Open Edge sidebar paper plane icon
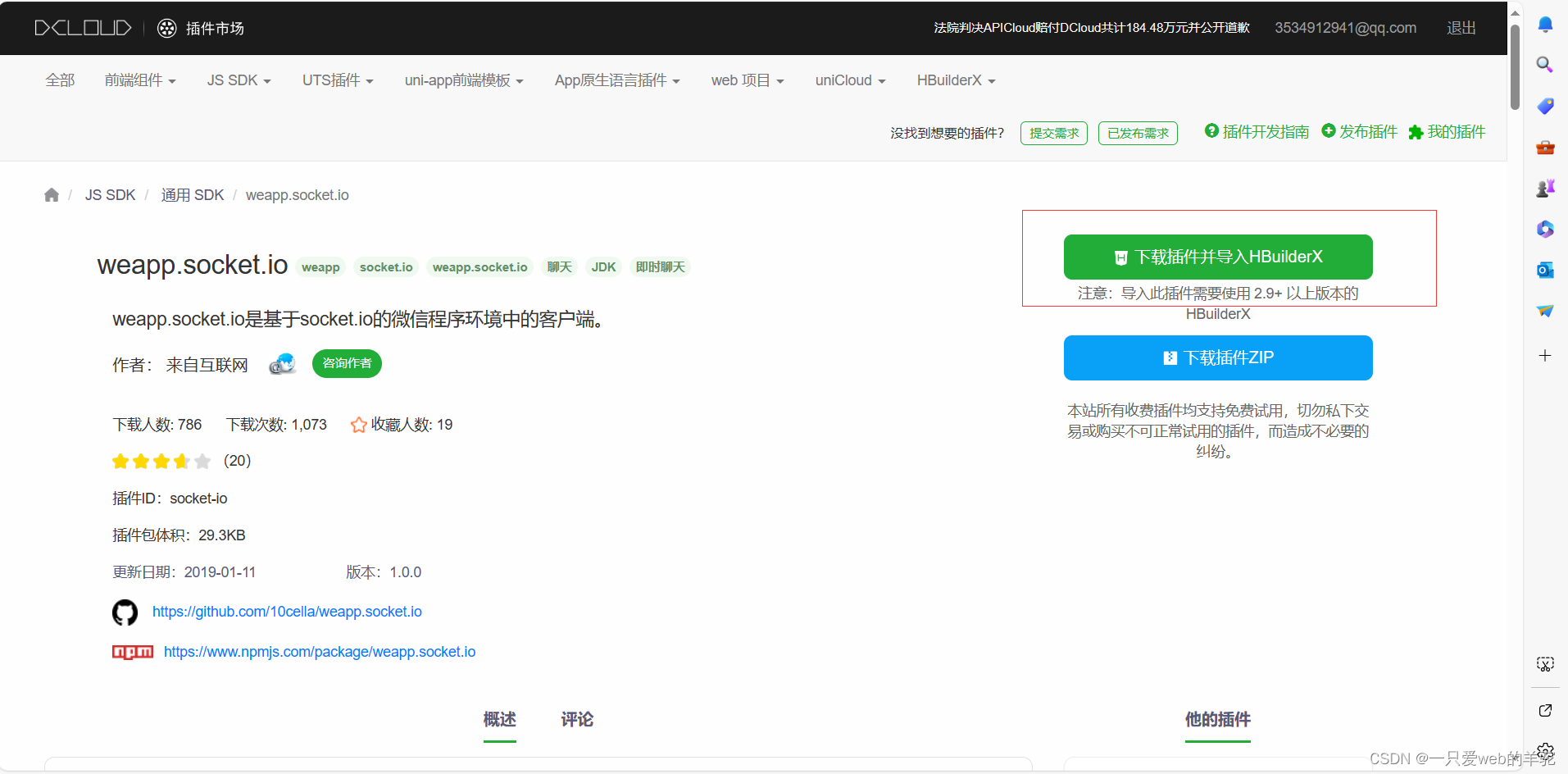This screenshot has height=774, width=1568. tap(1545, 311)
